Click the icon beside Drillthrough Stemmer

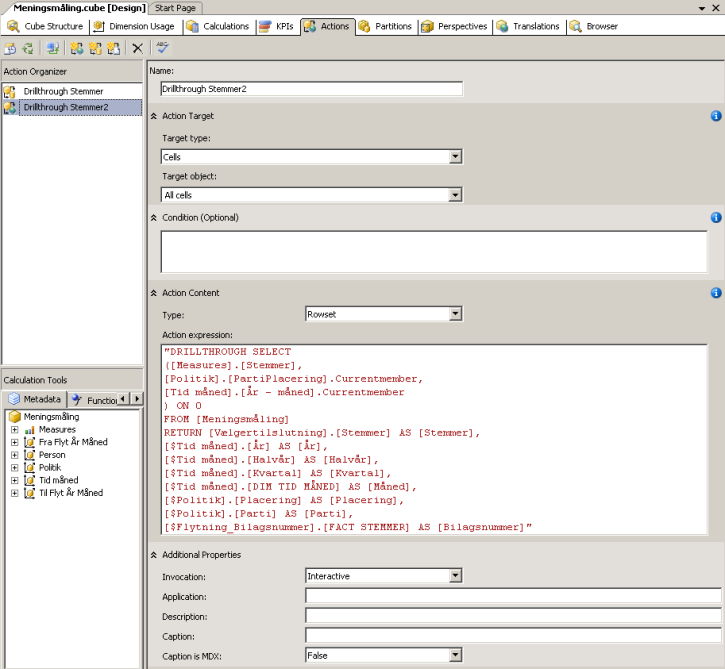click(10, 92)
